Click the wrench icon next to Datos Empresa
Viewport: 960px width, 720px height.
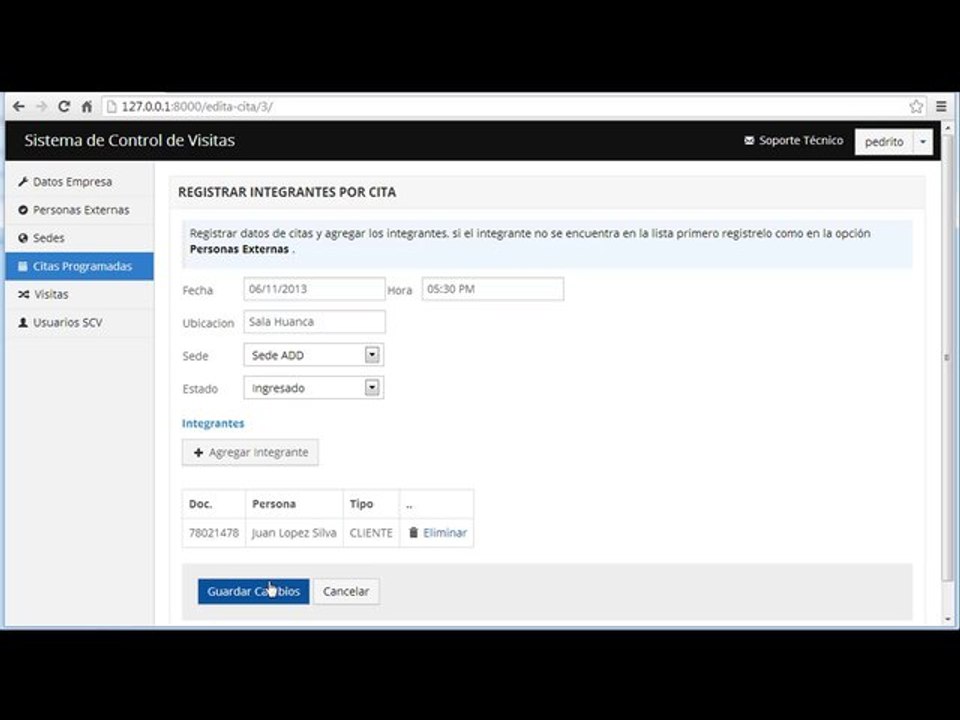pyautogui.click(x=23, y=181)
